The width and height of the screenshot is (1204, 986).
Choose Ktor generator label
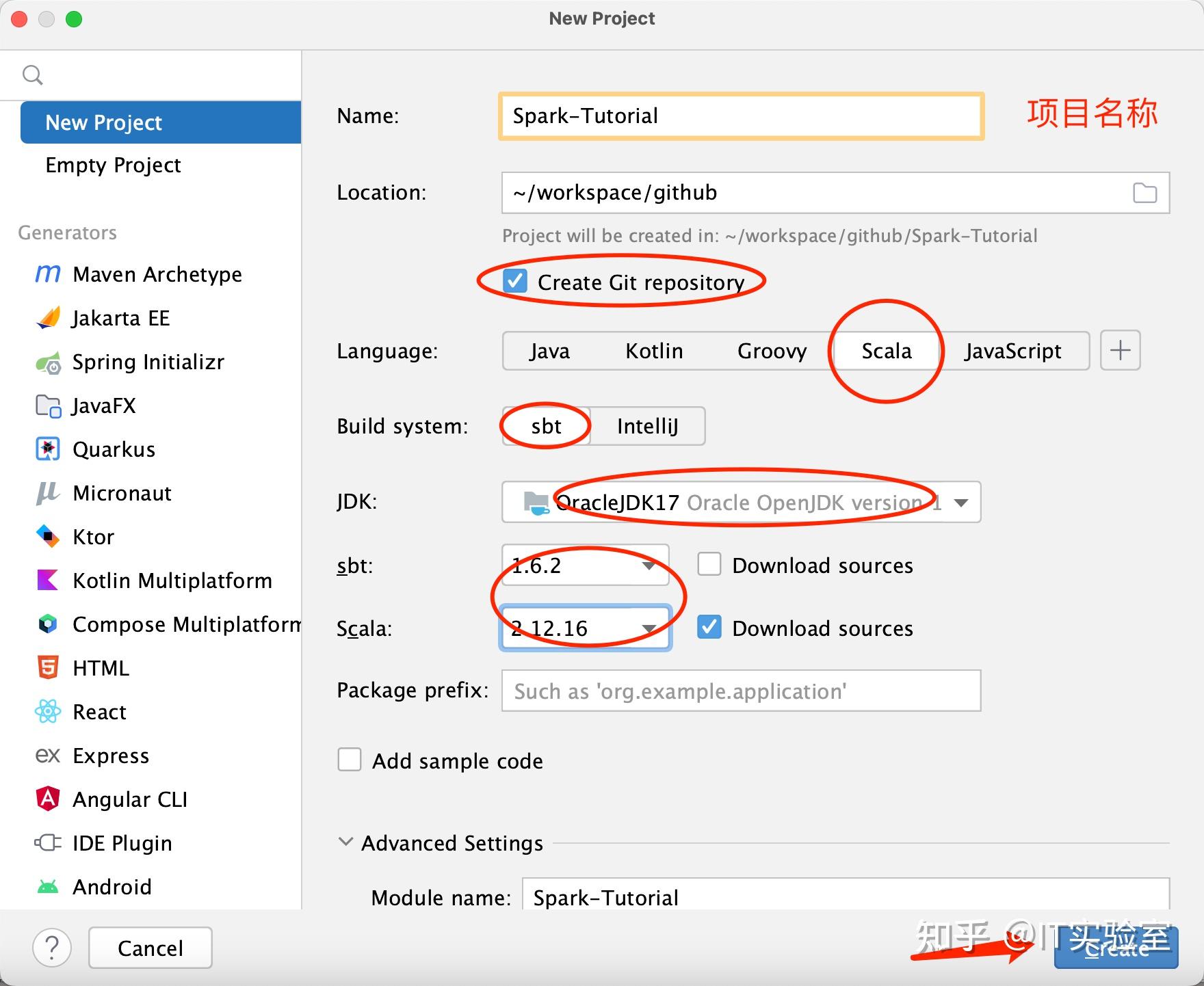pyautogui.click(x=94, y=537)
